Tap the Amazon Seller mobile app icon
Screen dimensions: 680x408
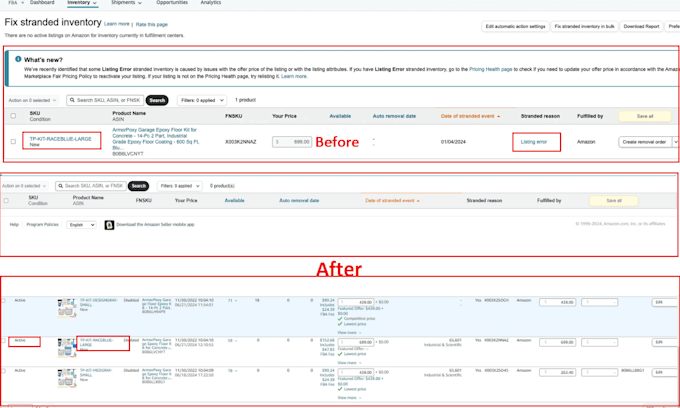109,225
